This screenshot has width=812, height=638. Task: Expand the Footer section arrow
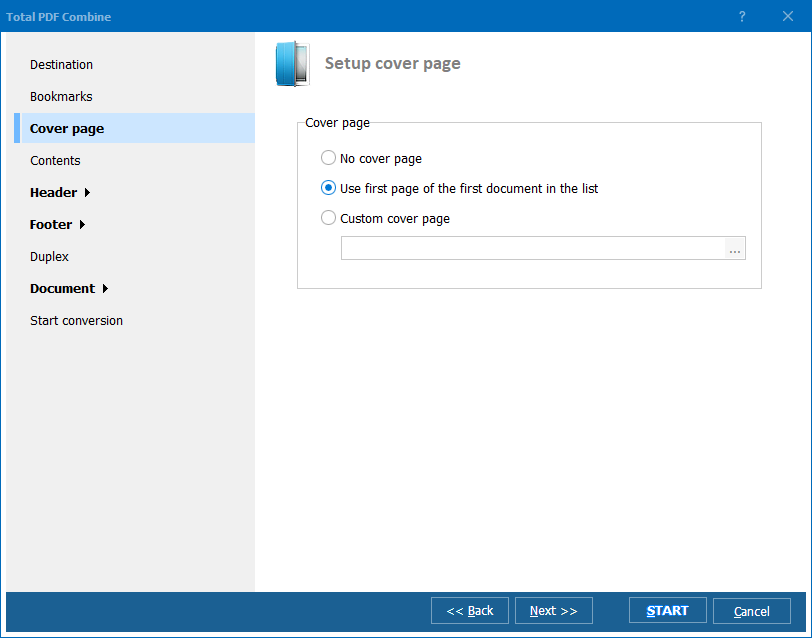(x=82, y=225)
